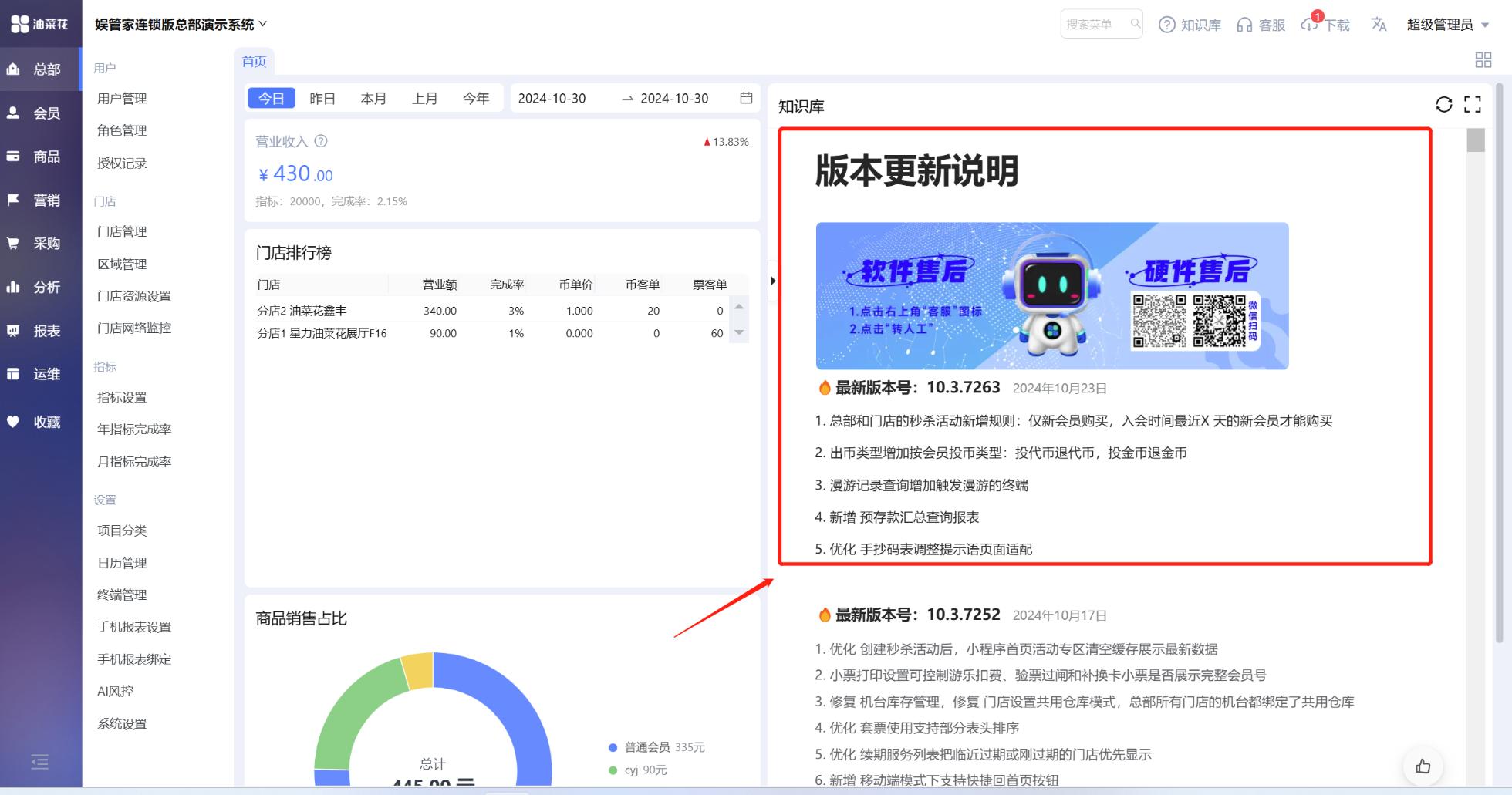Click the cyj legend color dot
Viewport: 1512px width, 795px height.
pyautogui.click(x=613, y=770)
